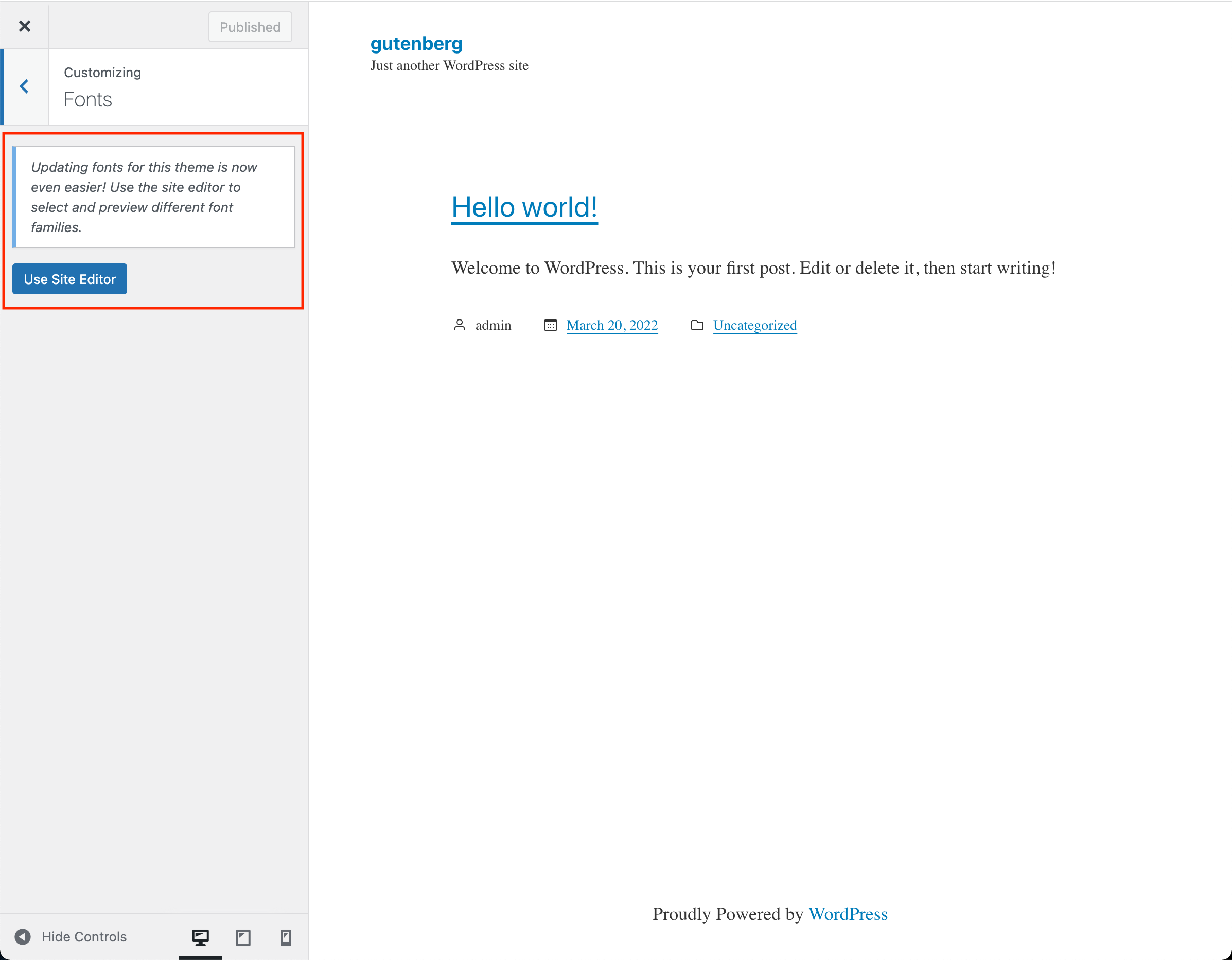Collapse the sidebar with Hide Controls
The height and width of the screenshot is (960, 1232).
(x=83, y=937)
